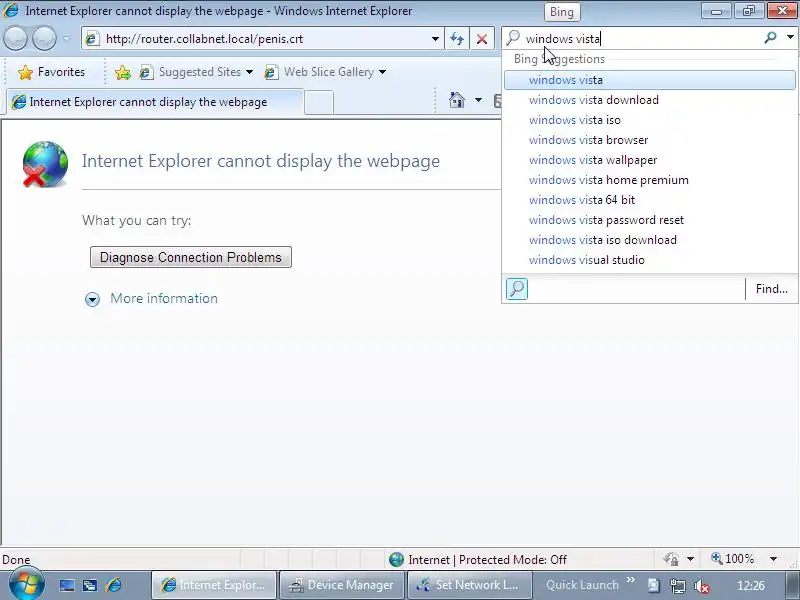Choose 'windows vista password reset' suggestion
This screenshot has height=600, width=800.
649,220
